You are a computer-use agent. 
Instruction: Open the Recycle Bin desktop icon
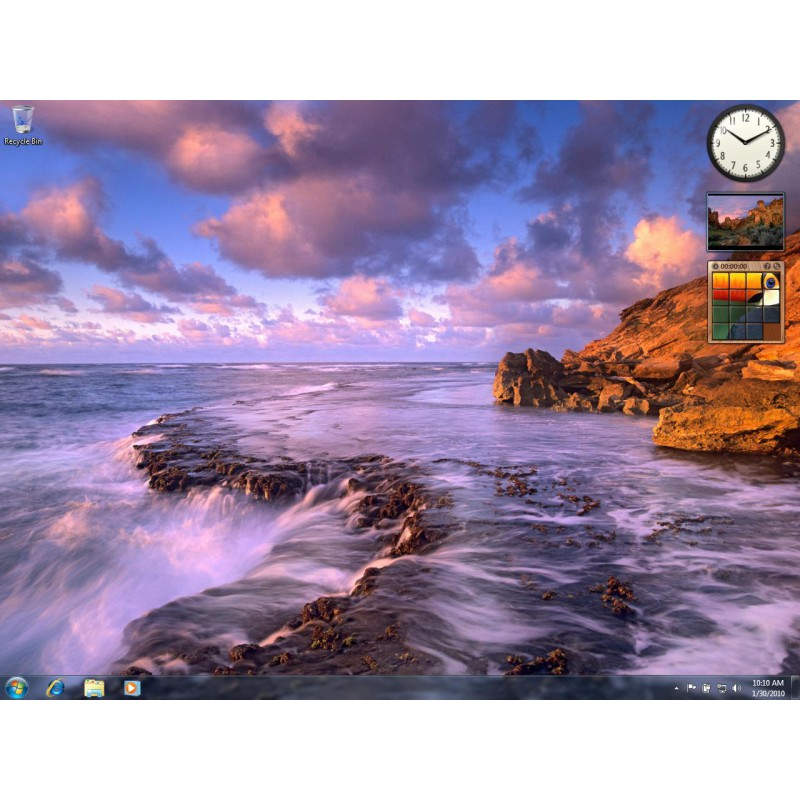click(x=22, y=124)
